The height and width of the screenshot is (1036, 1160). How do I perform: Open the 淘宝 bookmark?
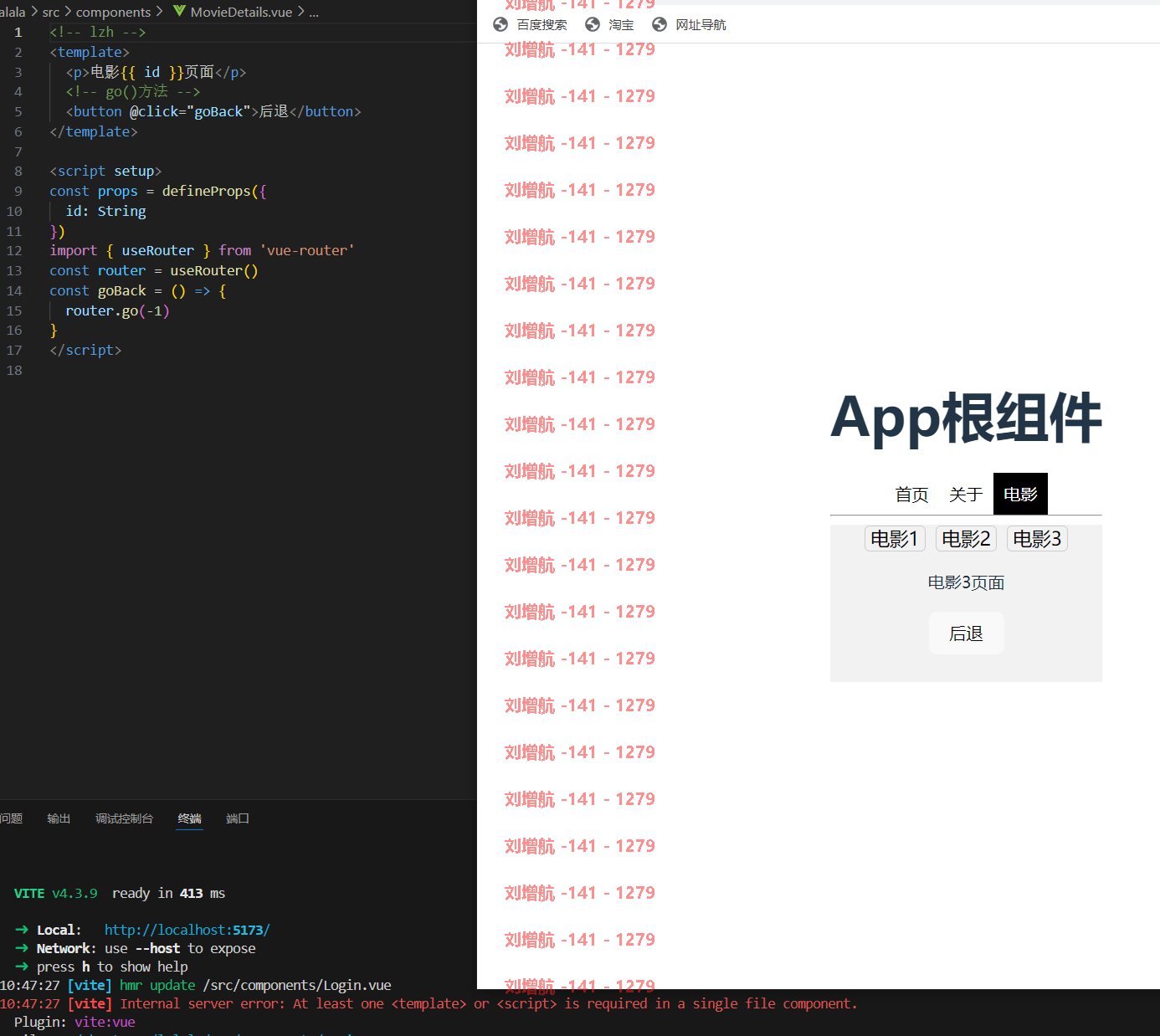[610, 24]
